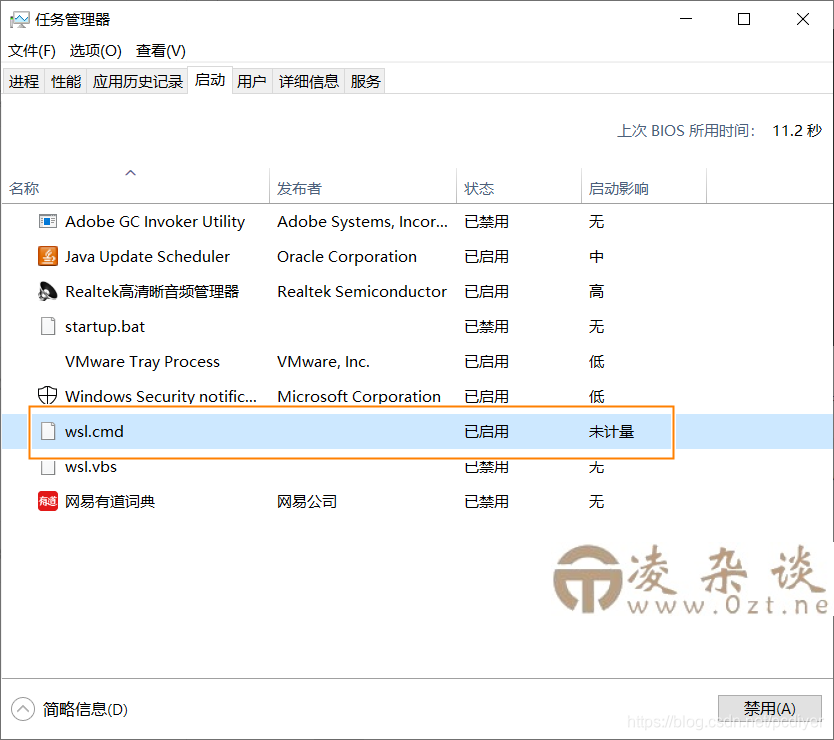
Task: Click publisher VMware, Inc. cell
Action: pyautogui.click(x=323, y=362)
